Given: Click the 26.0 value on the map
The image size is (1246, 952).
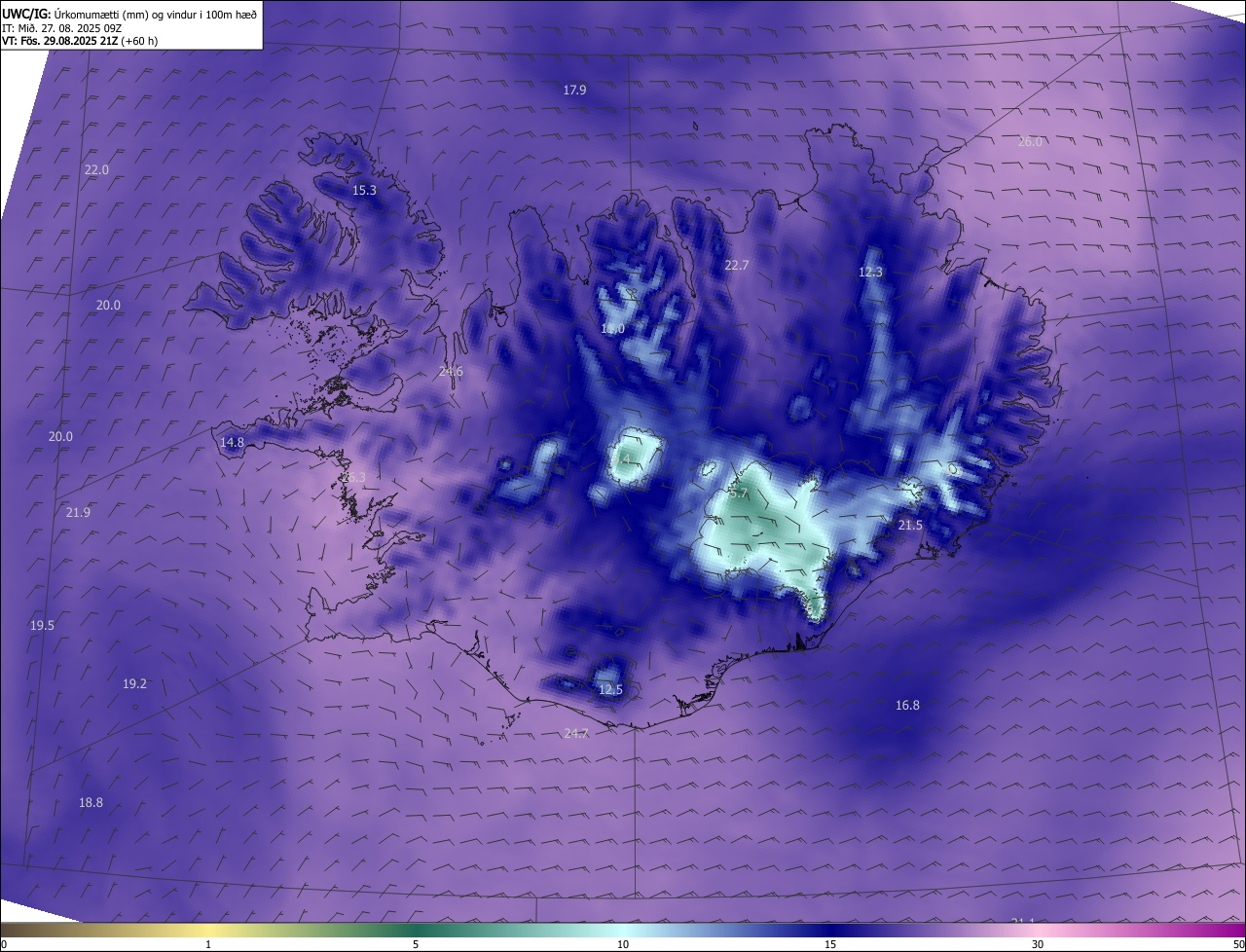Looking at the screenshot, I should tap(1030, 141).
